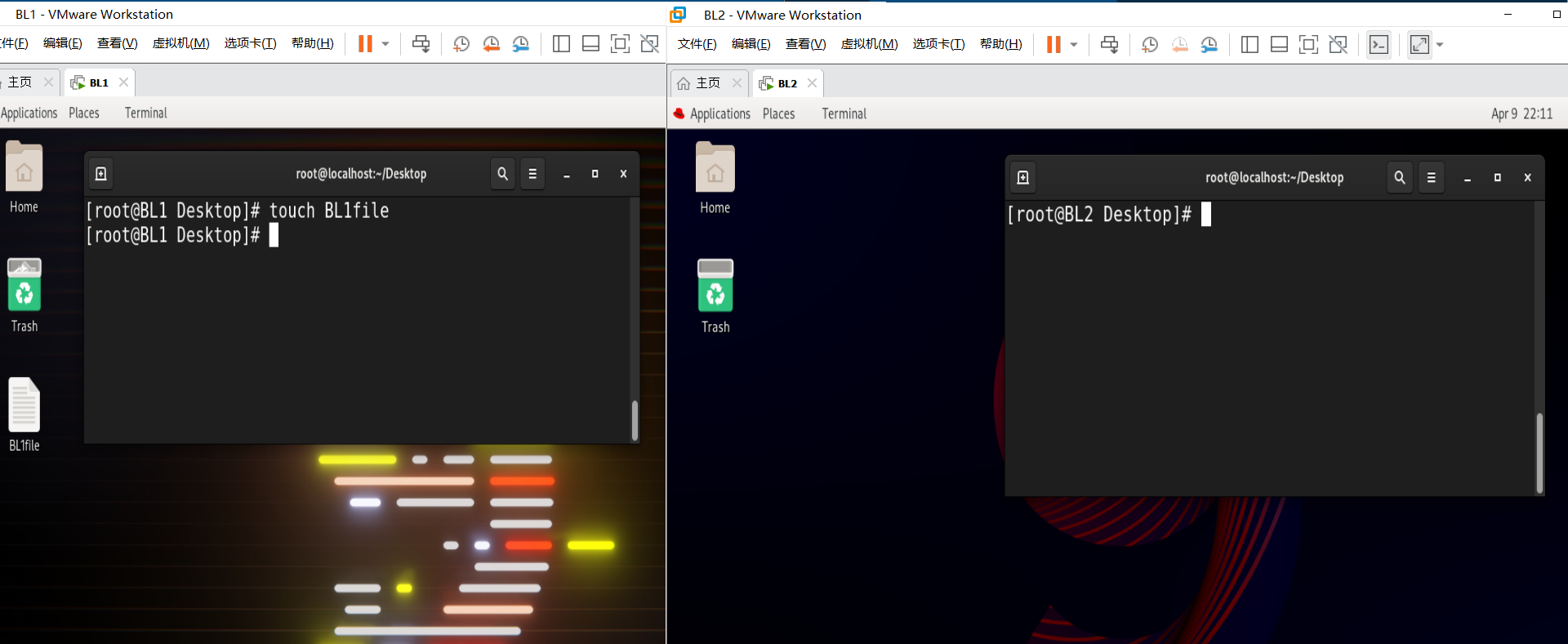This screenshot has height=644, width=1568.
Task: Pause the BL1 virtual machine
Action: click(x=365, y=44)
